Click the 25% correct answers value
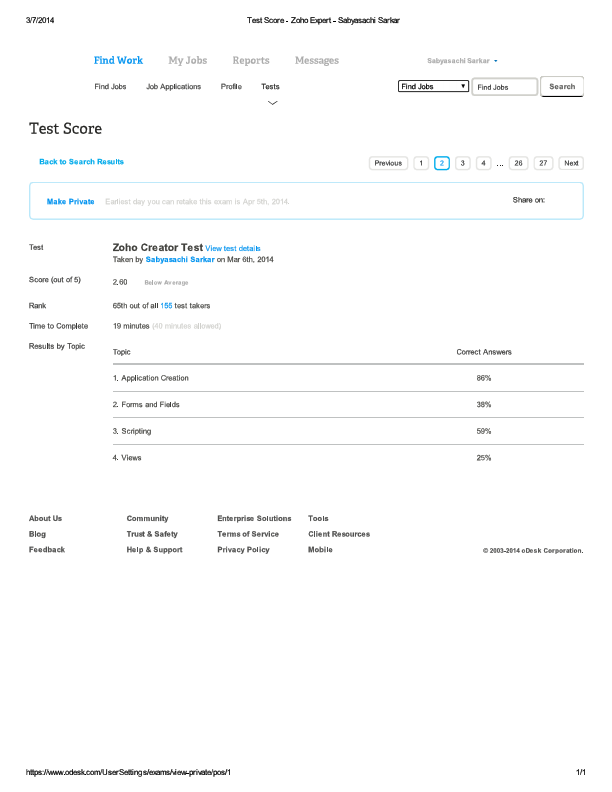Screen dimensions: 612x792 (484, 458)
